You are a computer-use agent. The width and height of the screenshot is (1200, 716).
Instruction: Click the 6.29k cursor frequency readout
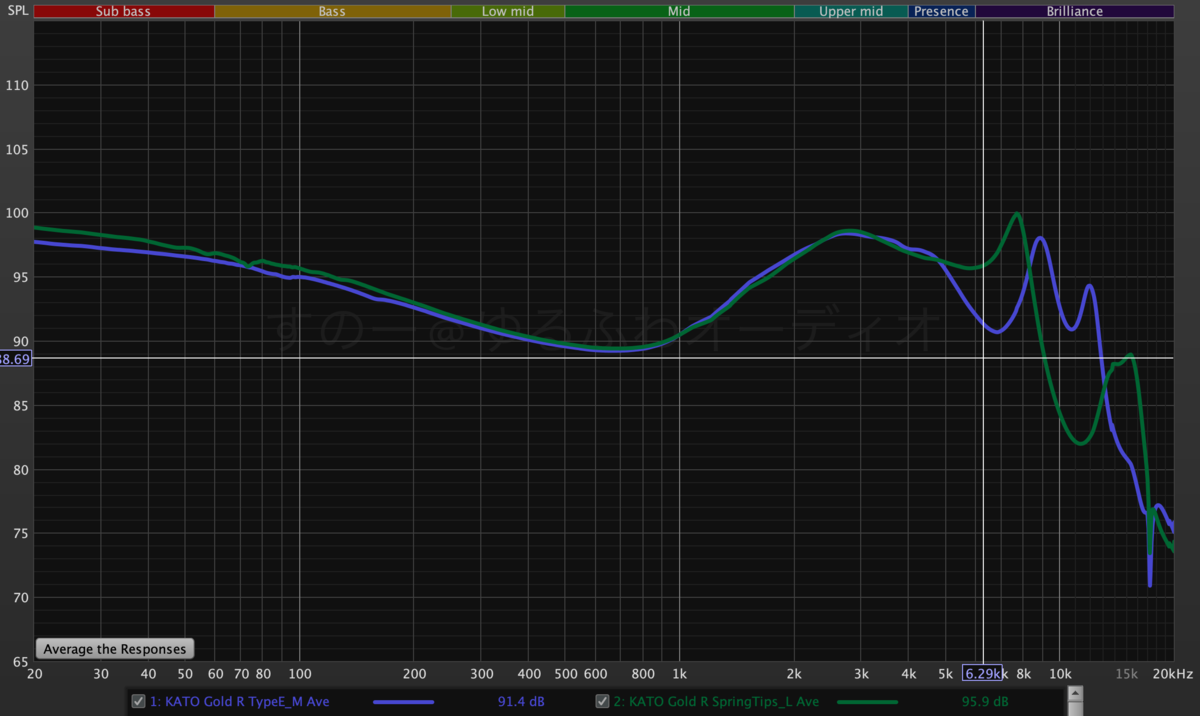coord(984,673)
